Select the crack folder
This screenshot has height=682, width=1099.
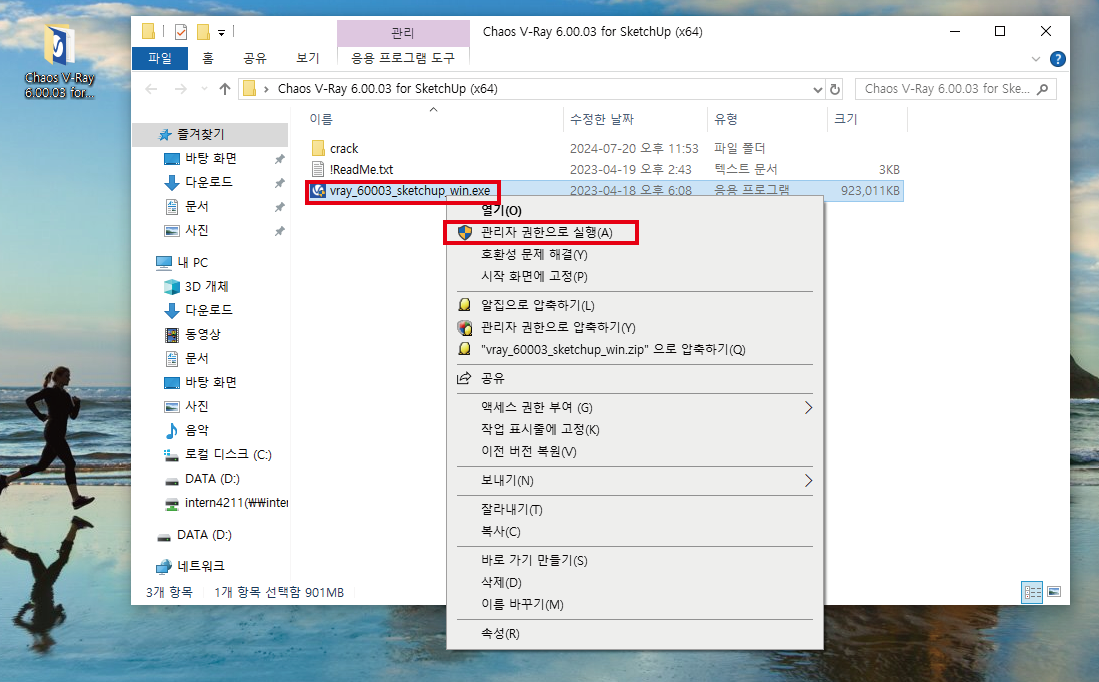click(x=344, y=149)
